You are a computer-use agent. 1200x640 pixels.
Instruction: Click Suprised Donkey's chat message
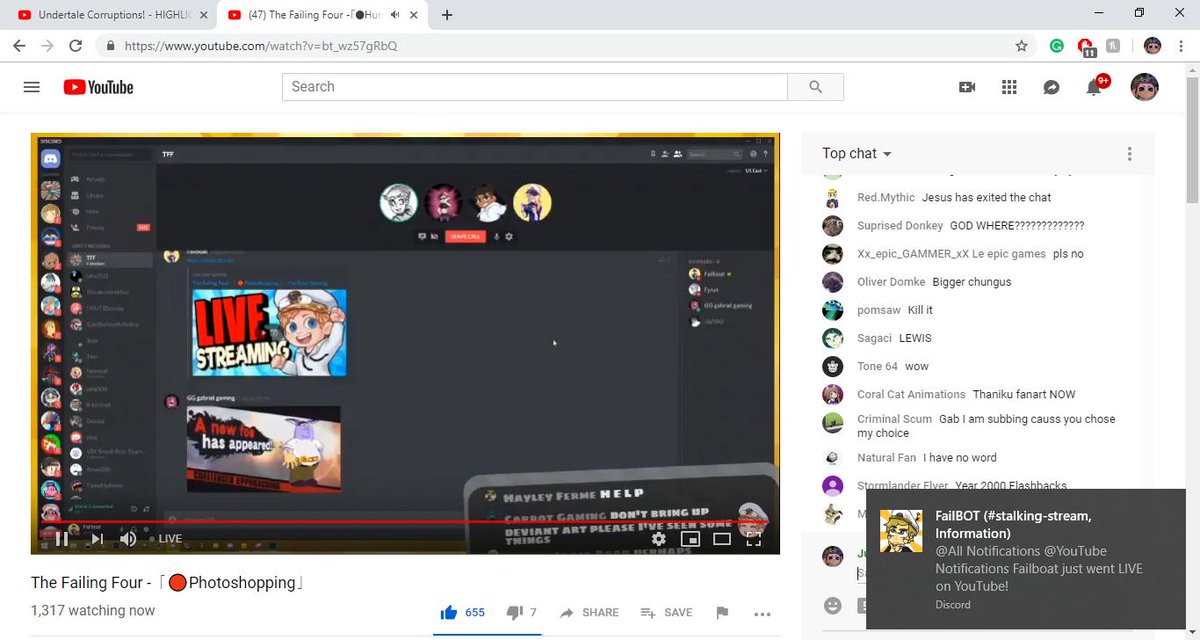[x=1017, y=226]
